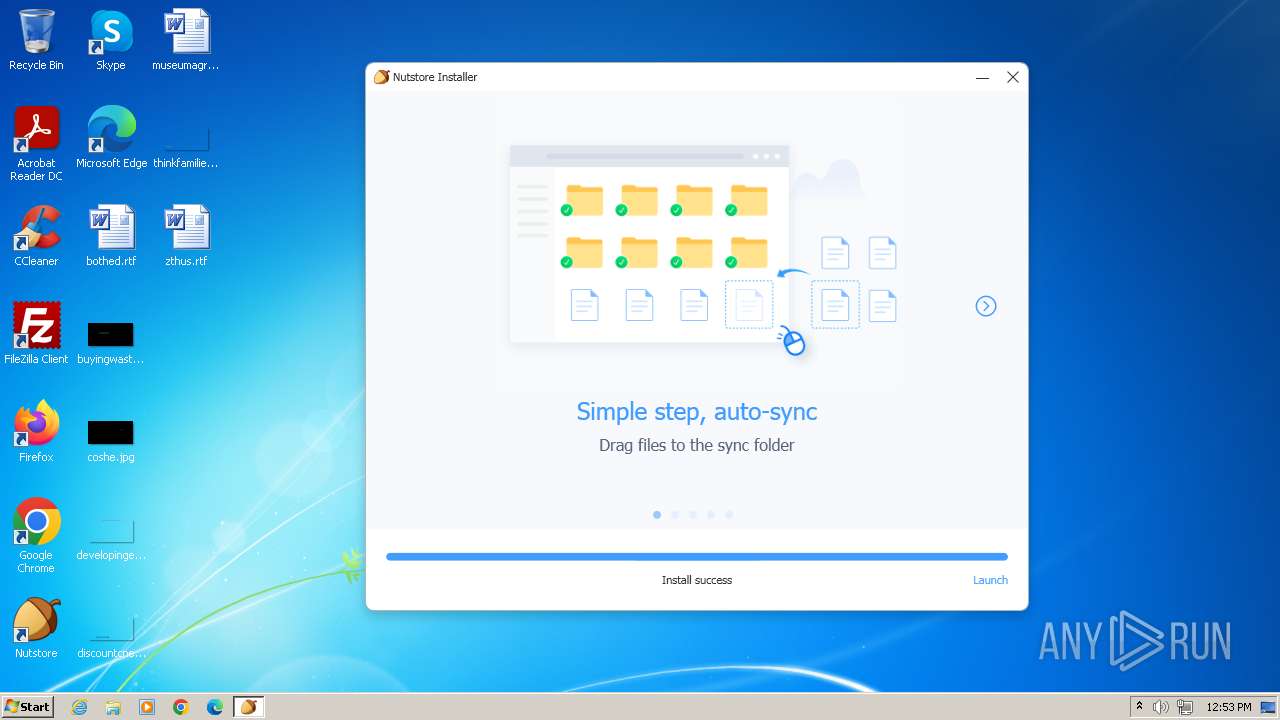This screenshot has width=1280, height=720.
Task: Open the Skype desktop shortcut
Action: pyautogui.click(x=111, y=40)
